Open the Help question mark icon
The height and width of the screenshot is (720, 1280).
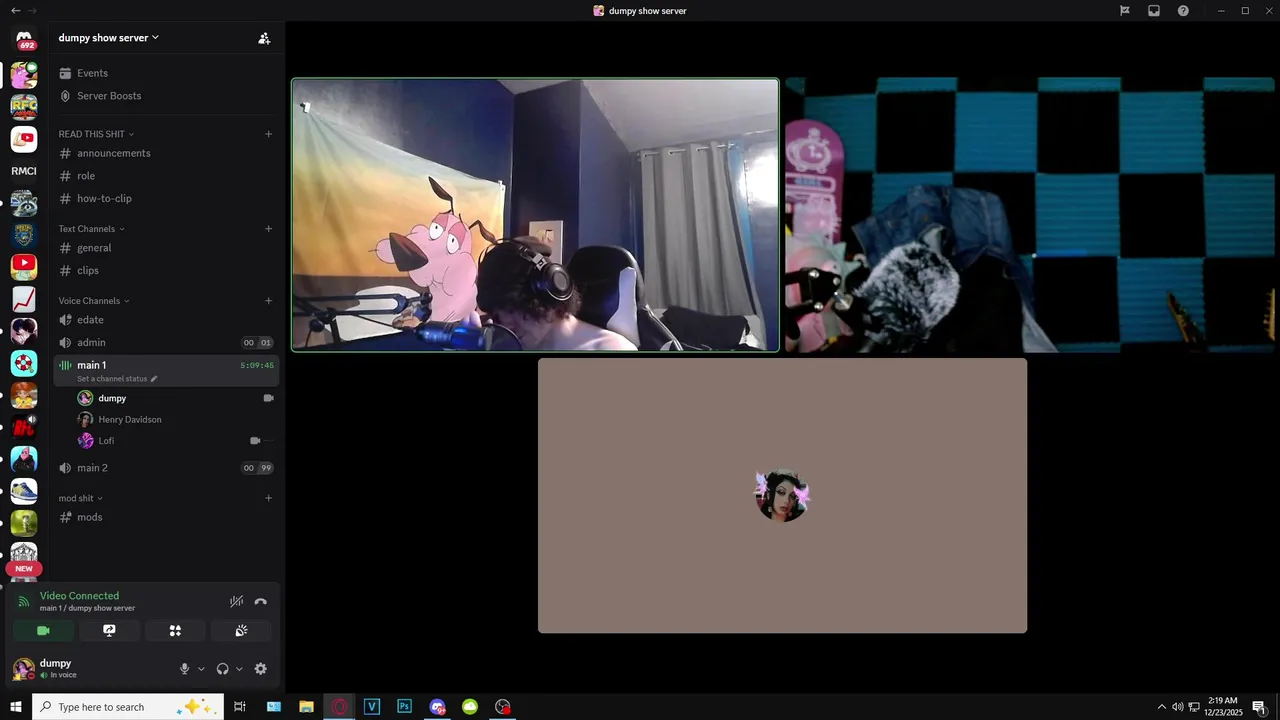1183,11
